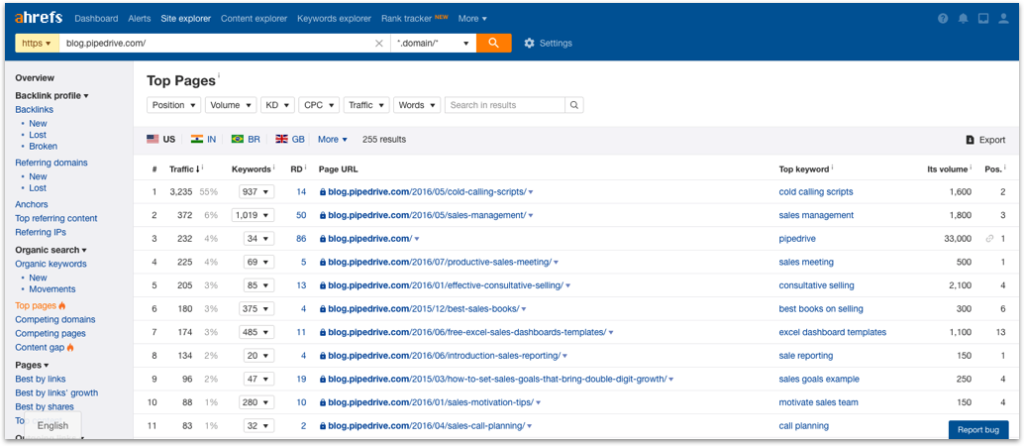
Task: Open the 'consultative selling' keyword link
Action: click(816, 285)
